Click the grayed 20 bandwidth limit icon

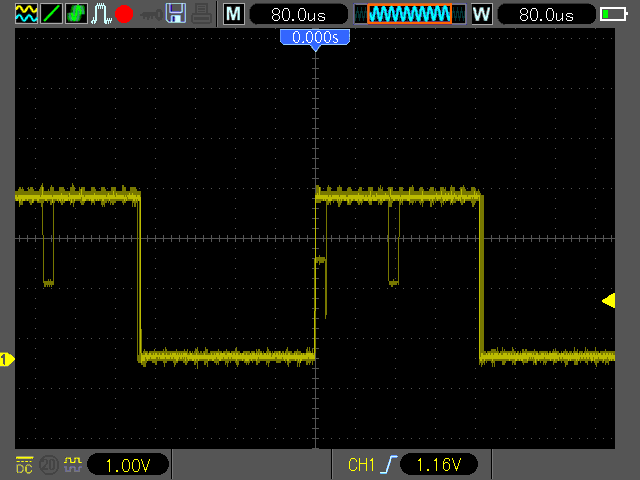[49, 465]
